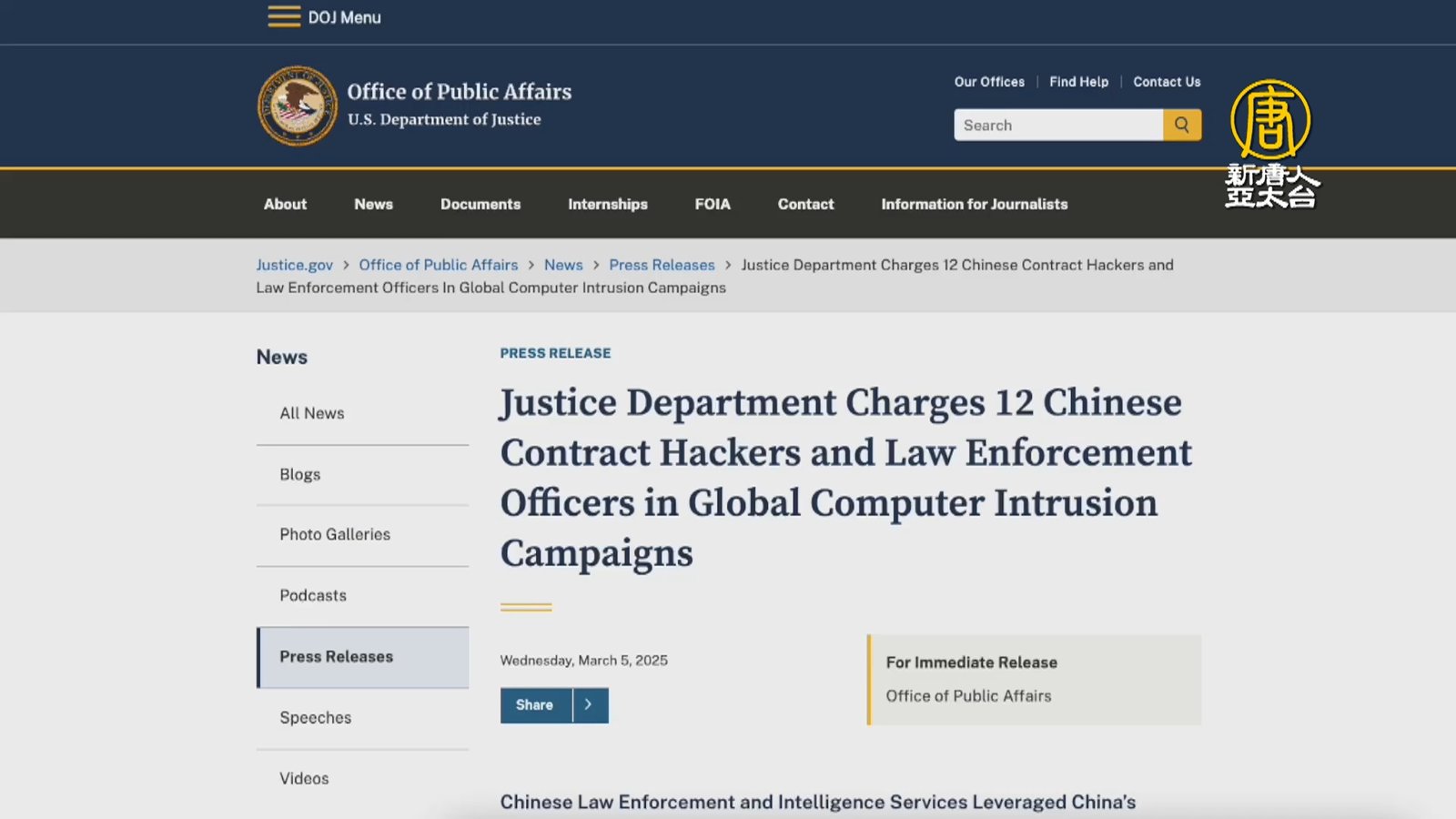Open the FOIA navigation item
This screenshot has width=1456, height=819.
coord(713,205)
